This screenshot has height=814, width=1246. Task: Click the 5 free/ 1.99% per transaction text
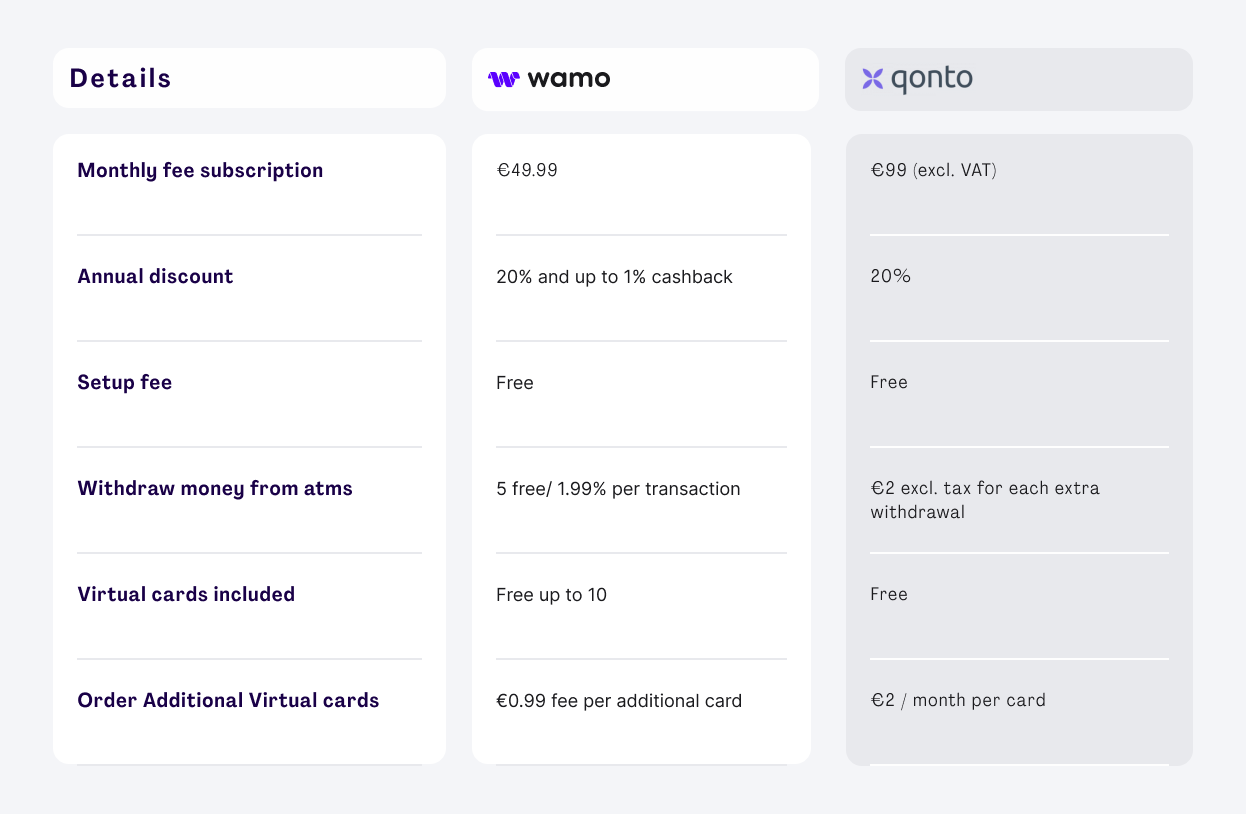tap(618, 489)
